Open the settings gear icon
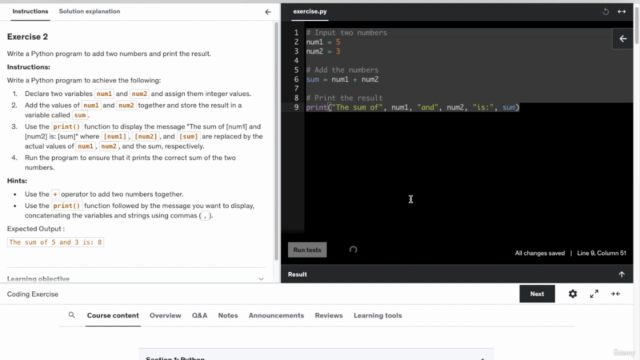 573,294
